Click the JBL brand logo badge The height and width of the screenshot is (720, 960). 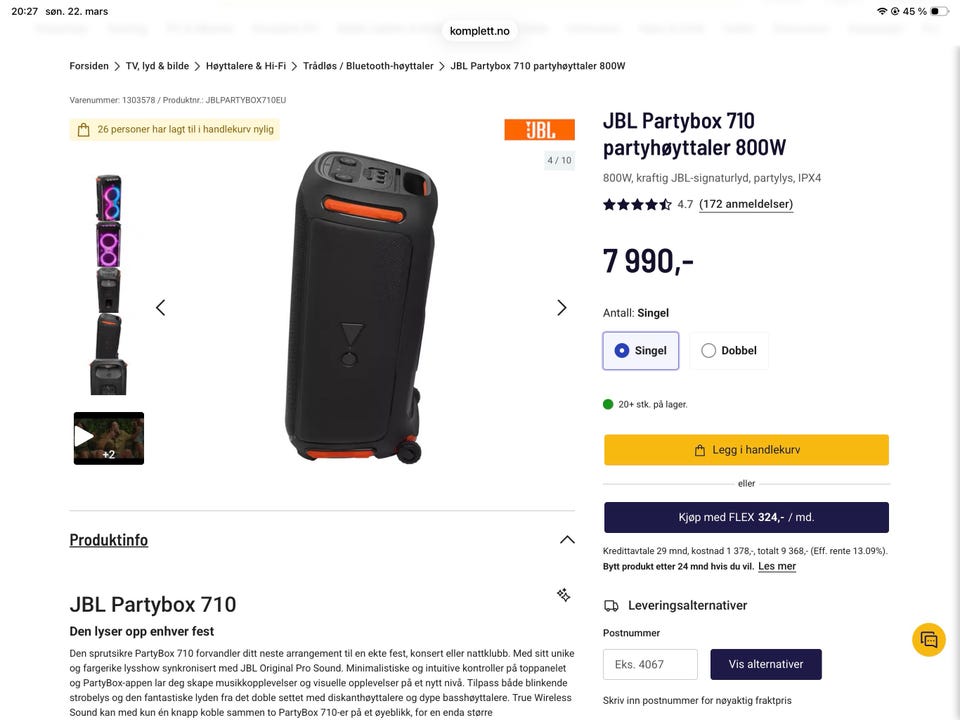pos(539,130)
